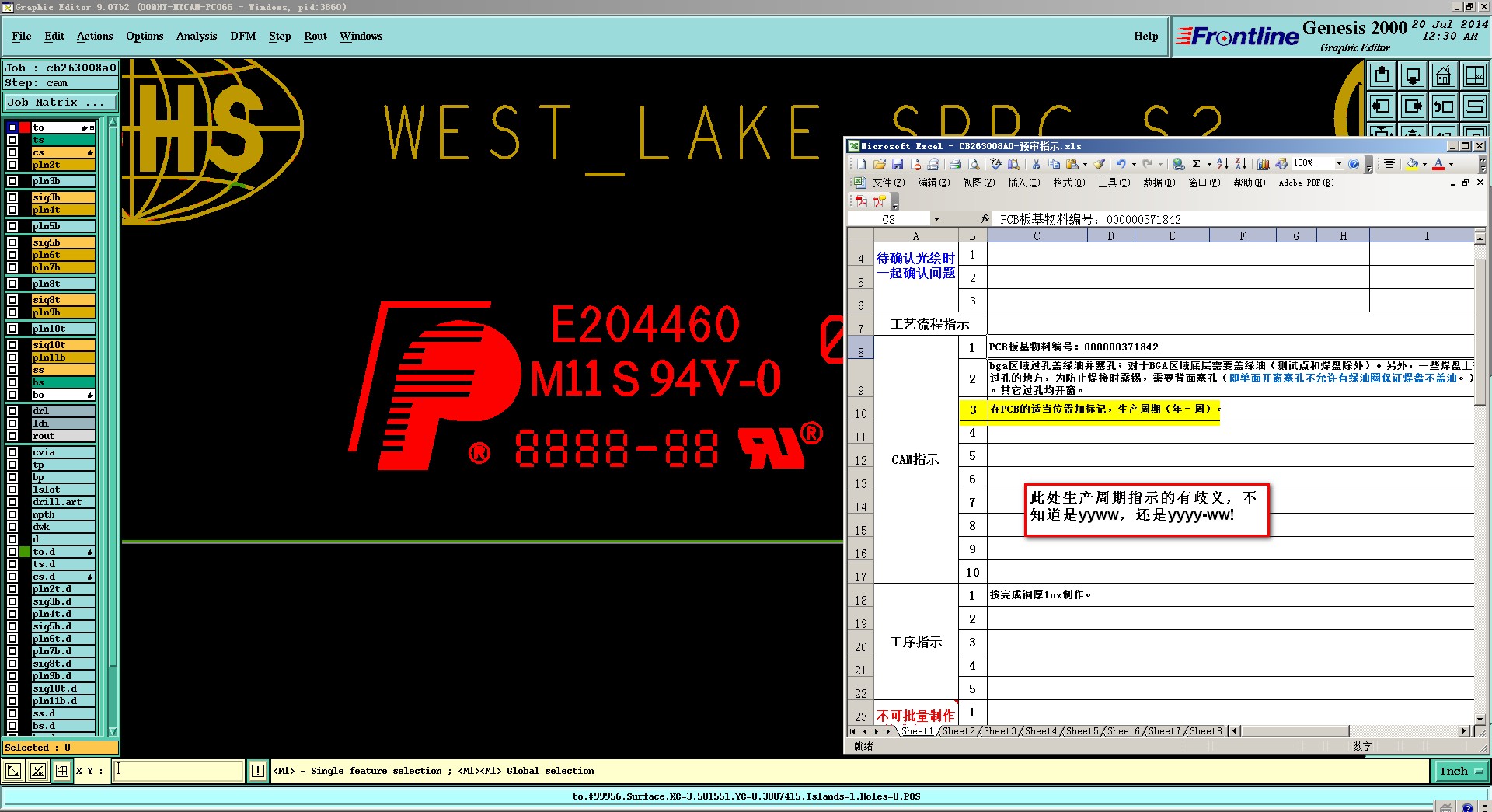Open the Font Color dropdown arrow
The height and width of the screenshot is (812, 1492).
[1450, 164]
